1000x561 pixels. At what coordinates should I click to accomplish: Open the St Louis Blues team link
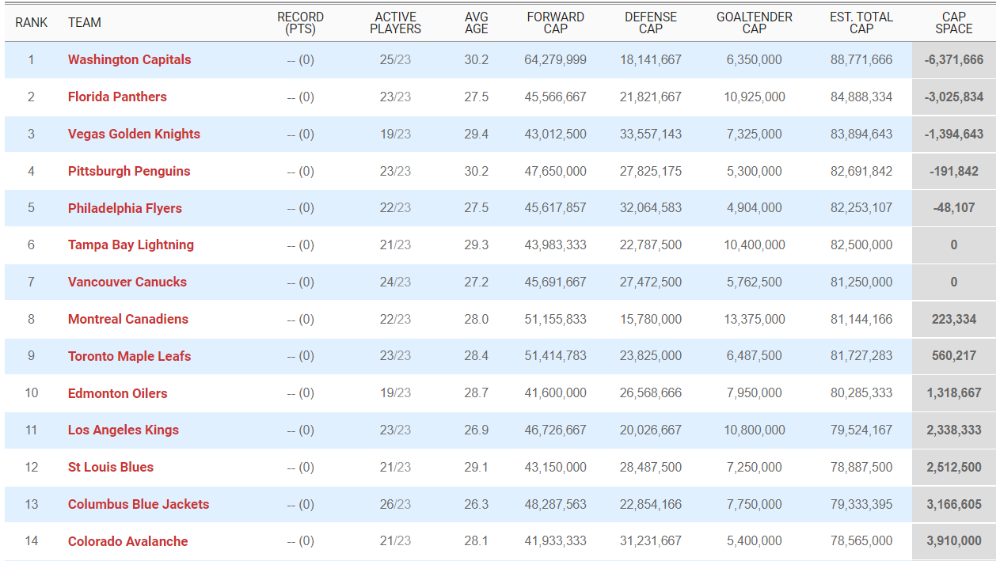tap(111, 467)
